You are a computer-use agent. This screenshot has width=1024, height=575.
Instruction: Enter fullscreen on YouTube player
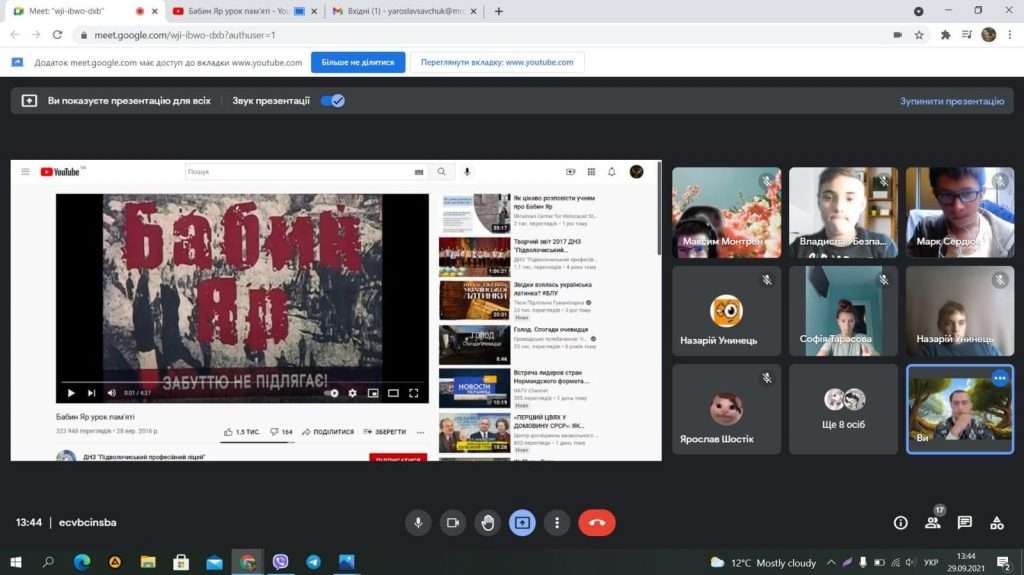pos(413,393)
